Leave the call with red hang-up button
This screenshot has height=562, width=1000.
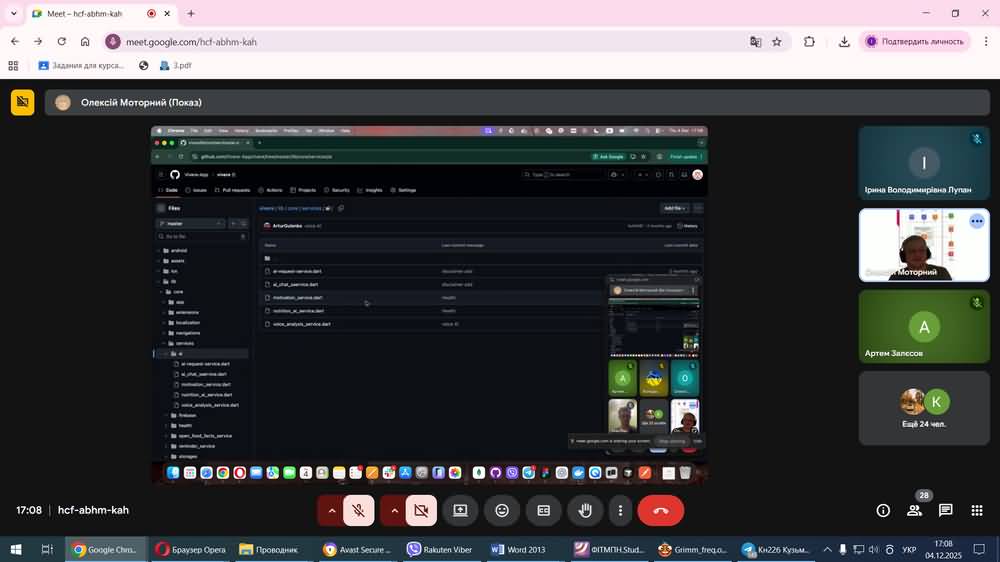click(x=660, y=510)
